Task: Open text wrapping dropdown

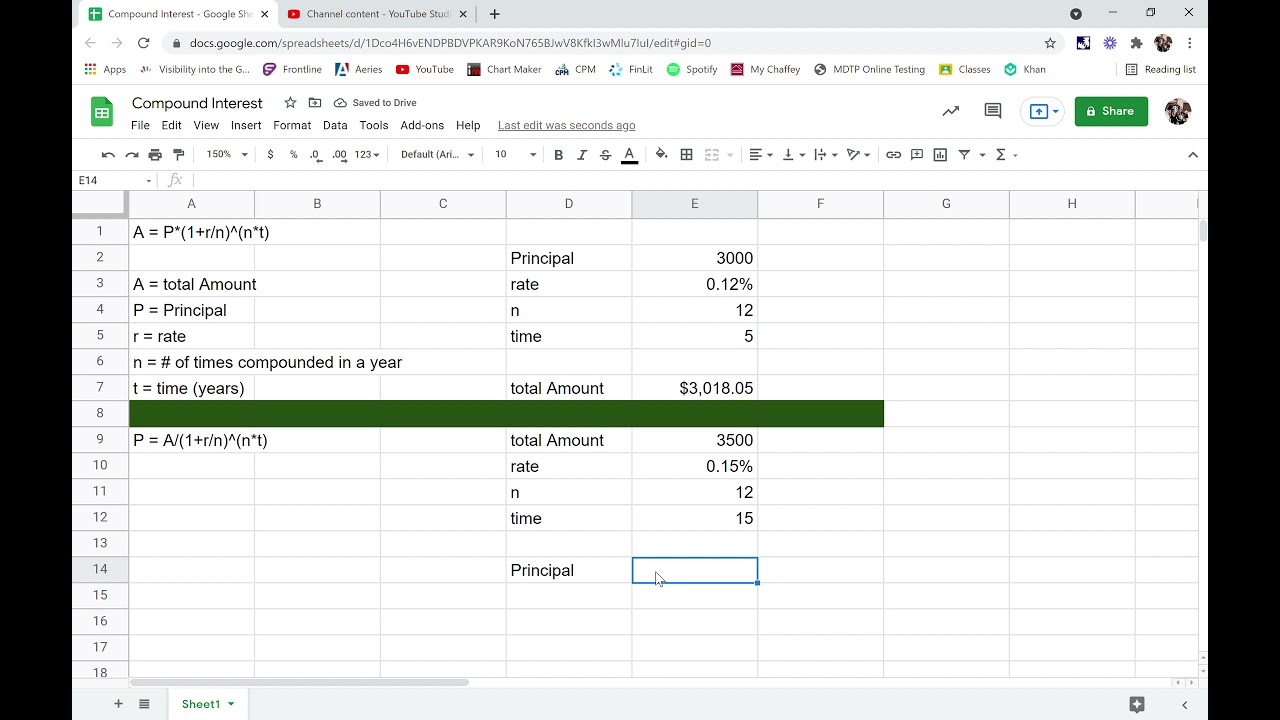Action: click(x=826, y=154)
